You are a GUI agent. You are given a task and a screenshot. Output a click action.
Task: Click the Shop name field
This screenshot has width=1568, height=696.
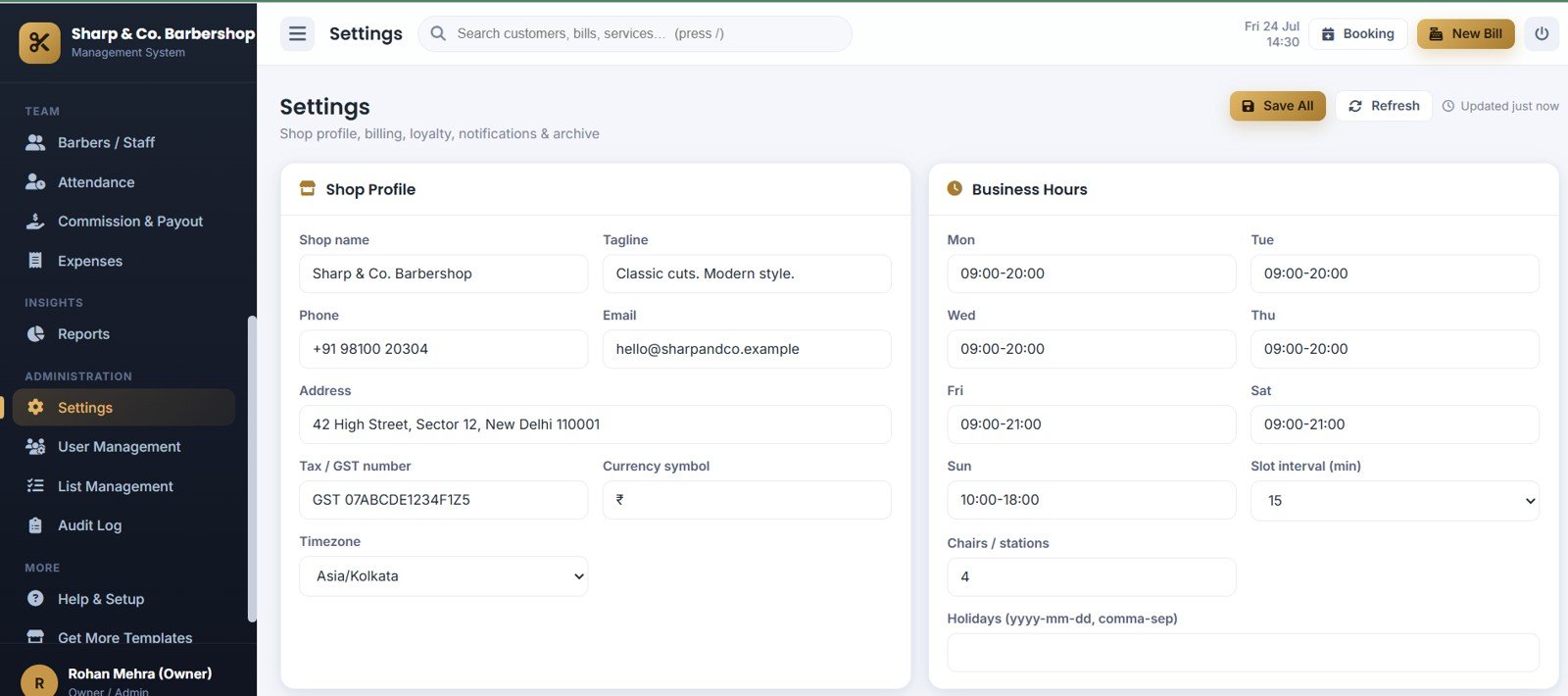[x=444, y=273]
